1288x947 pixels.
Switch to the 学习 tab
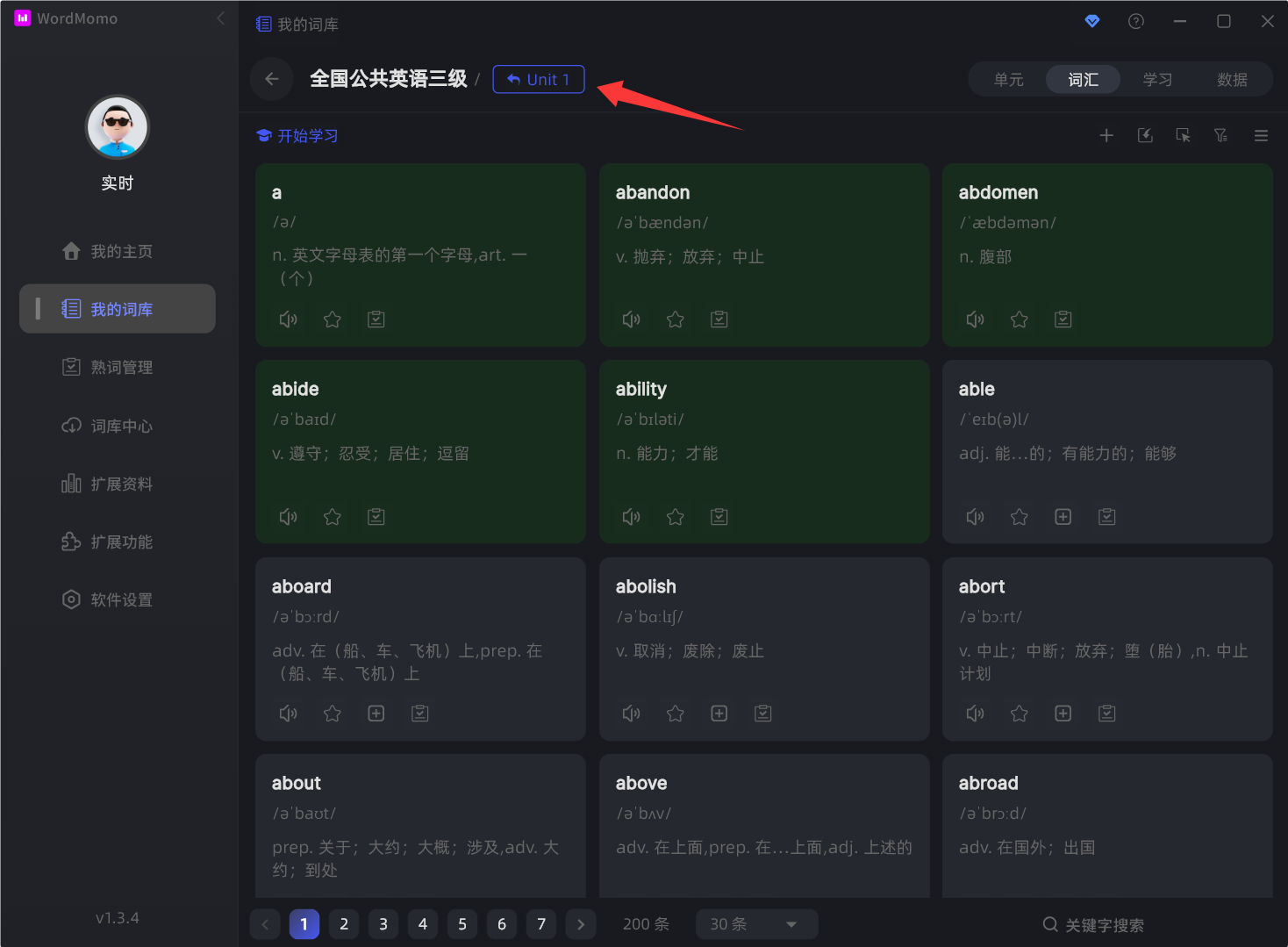(1158, 79)
